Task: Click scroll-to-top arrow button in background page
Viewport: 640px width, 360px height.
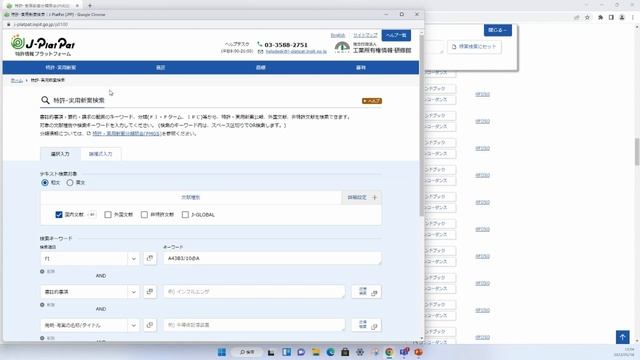Action: 622,337
